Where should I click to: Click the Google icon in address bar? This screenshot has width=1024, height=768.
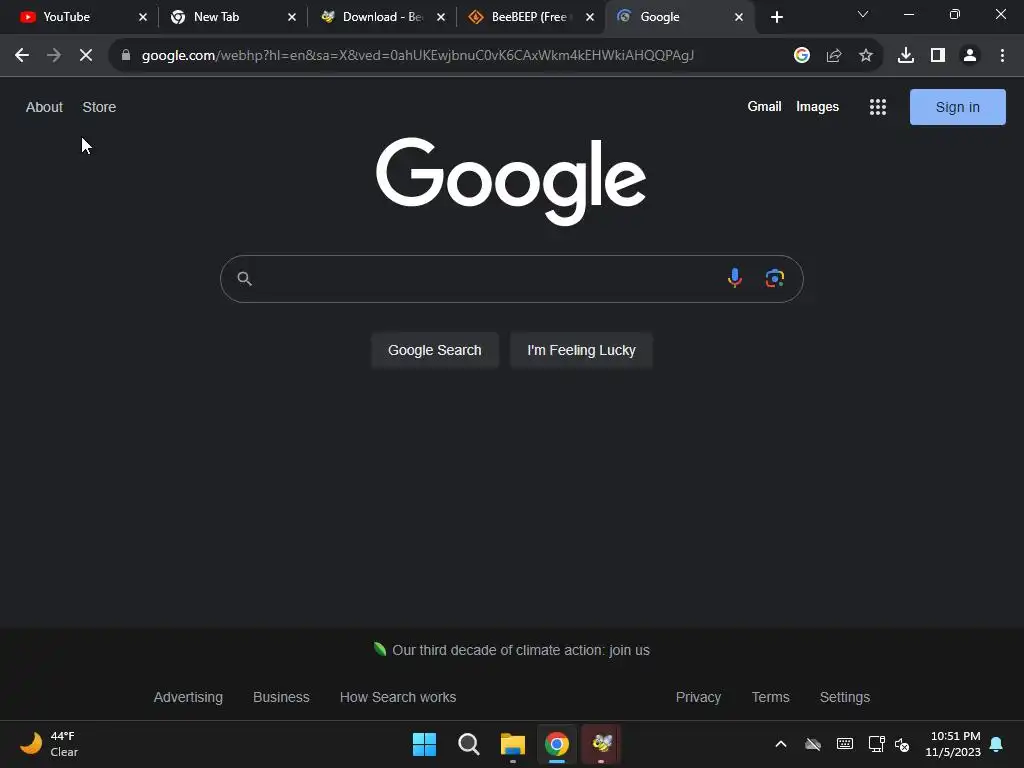[801, 56]
